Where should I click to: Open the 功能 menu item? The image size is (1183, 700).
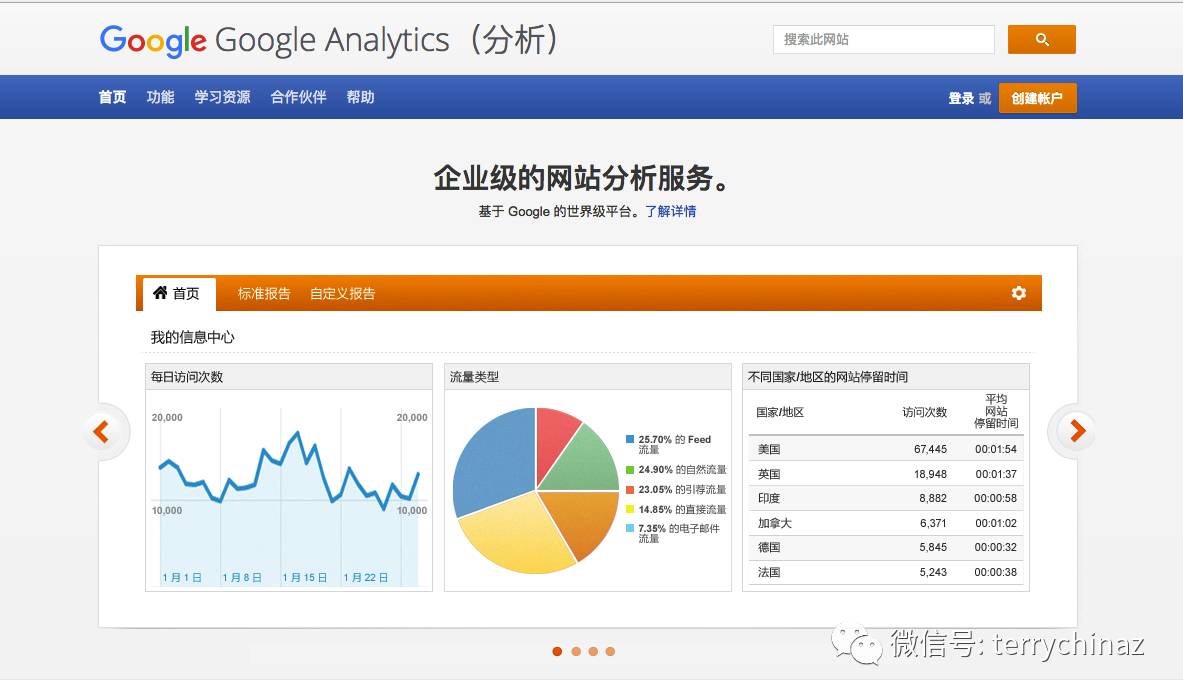coord(160,97)
